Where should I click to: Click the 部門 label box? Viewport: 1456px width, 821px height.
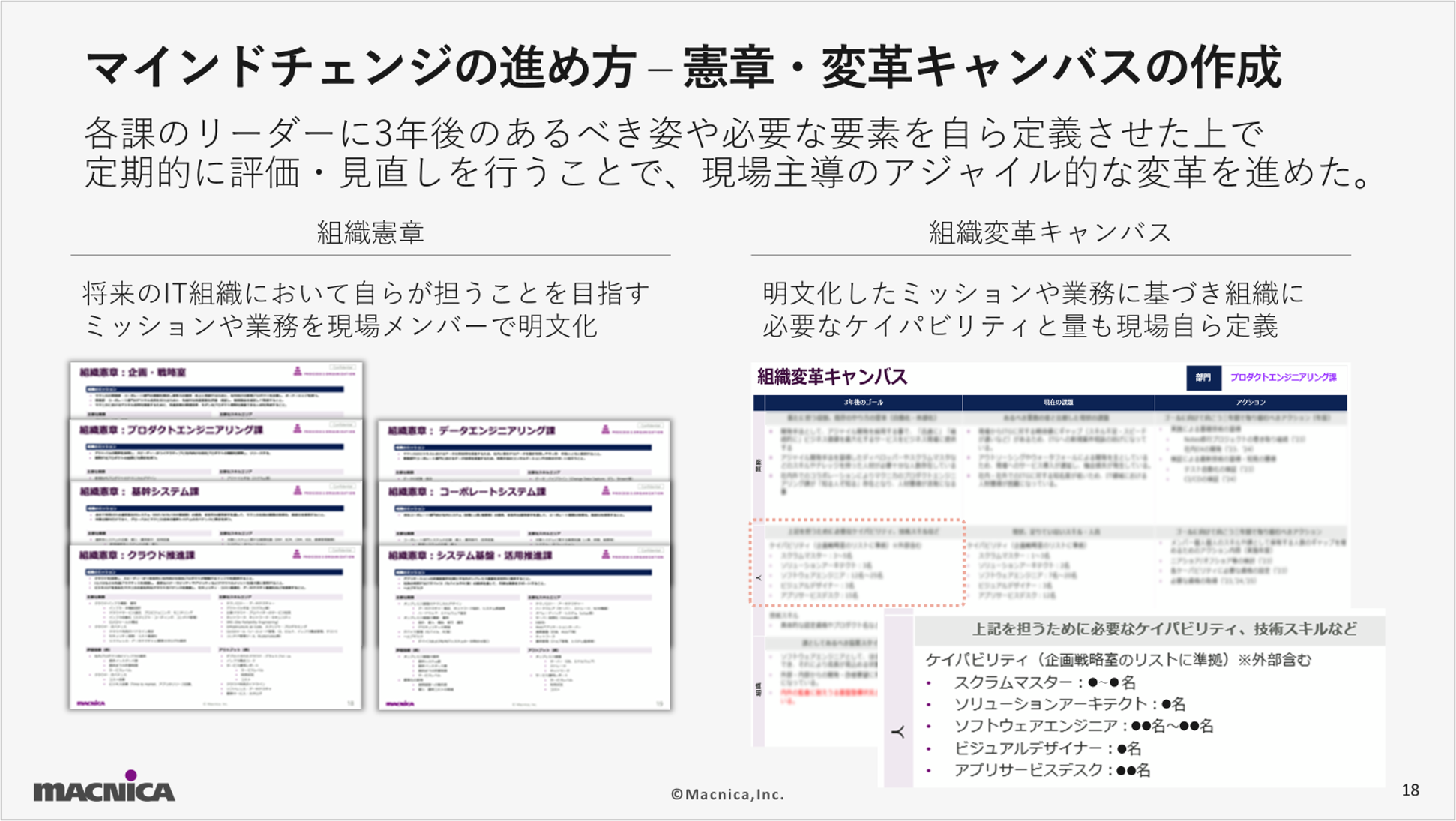click(x=1203, y=377)
